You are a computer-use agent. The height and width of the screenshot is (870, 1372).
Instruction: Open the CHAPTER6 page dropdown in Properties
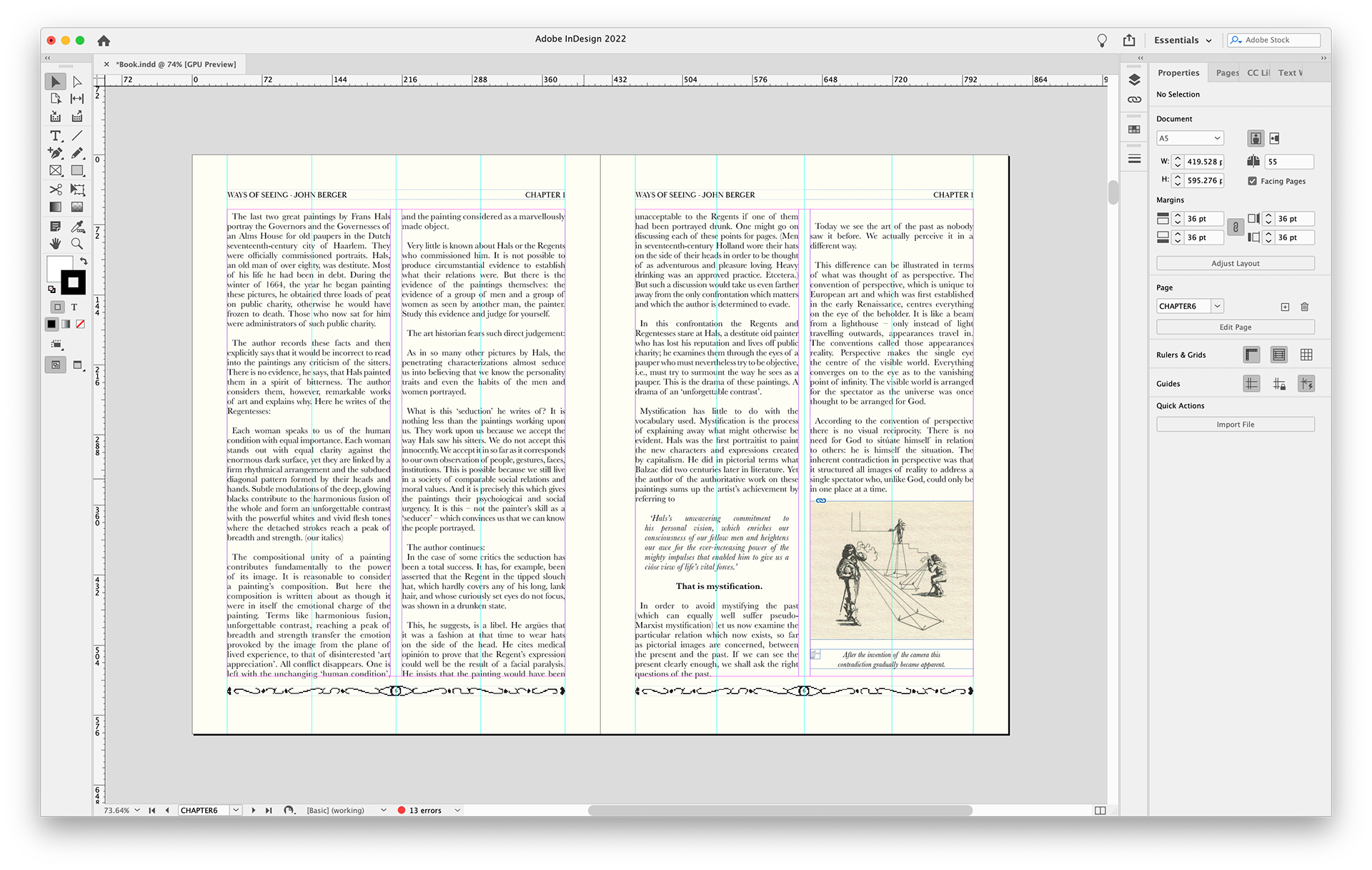(1218, 306)
